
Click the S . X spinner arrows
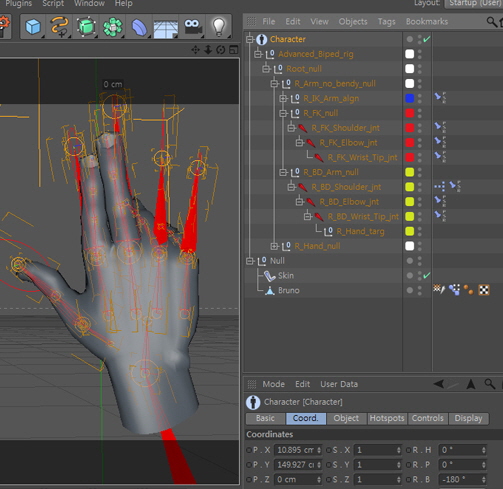coord(399,450)
